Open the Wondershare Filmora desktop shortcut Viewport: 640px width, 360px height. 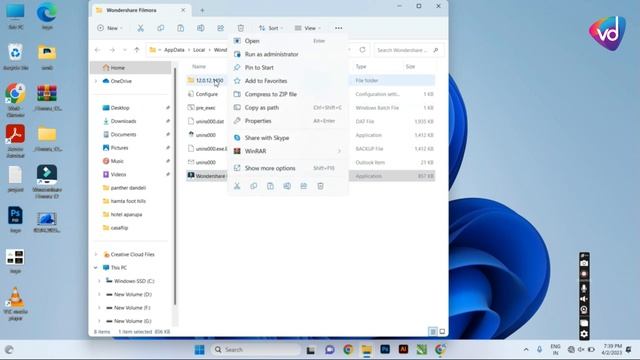click(x=47, y=182)
